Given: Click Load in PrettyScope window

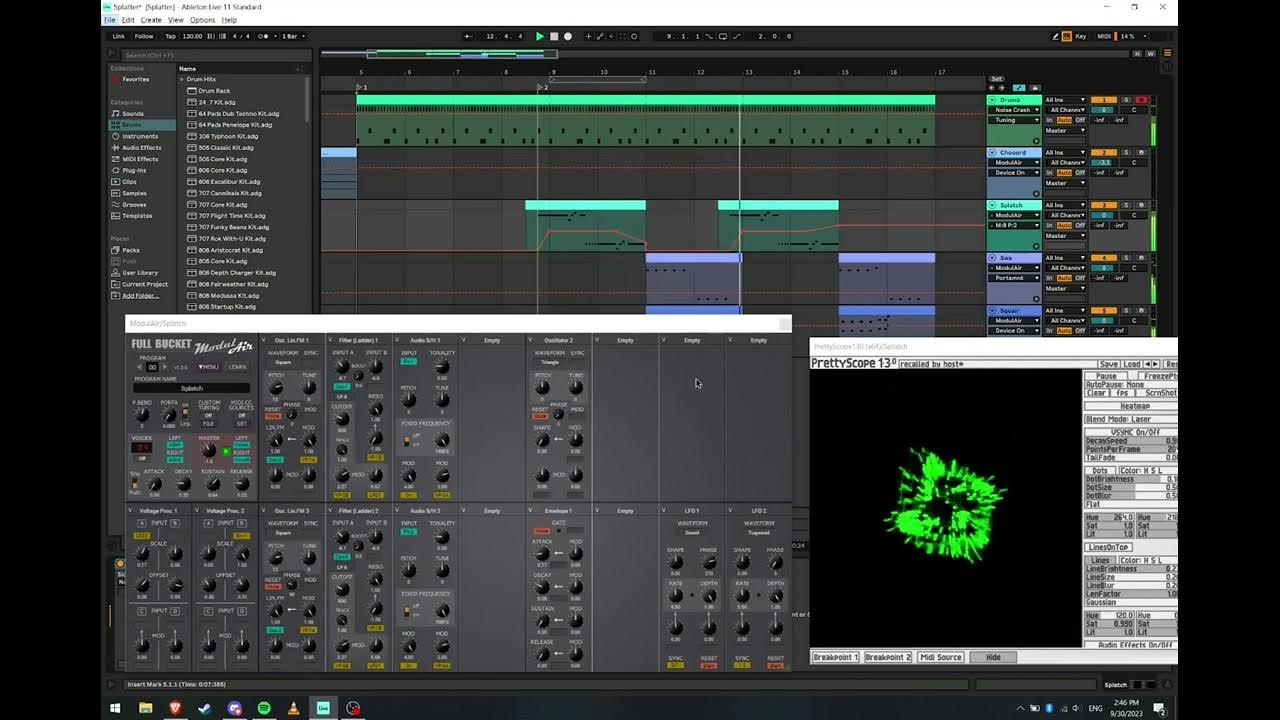Looking at the screenshot, I should pos(1132,364).
